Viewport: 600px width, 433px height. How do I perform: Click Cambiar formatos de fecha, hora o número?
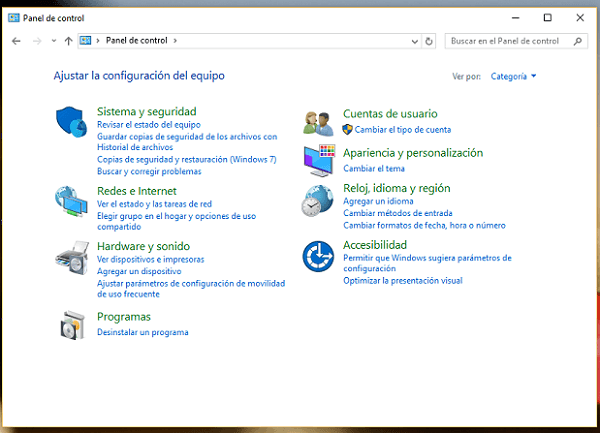(x=424, y=225)
